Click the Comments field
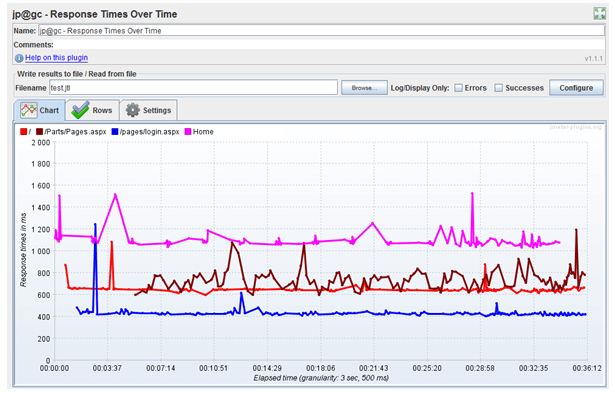 pos(329,45)
